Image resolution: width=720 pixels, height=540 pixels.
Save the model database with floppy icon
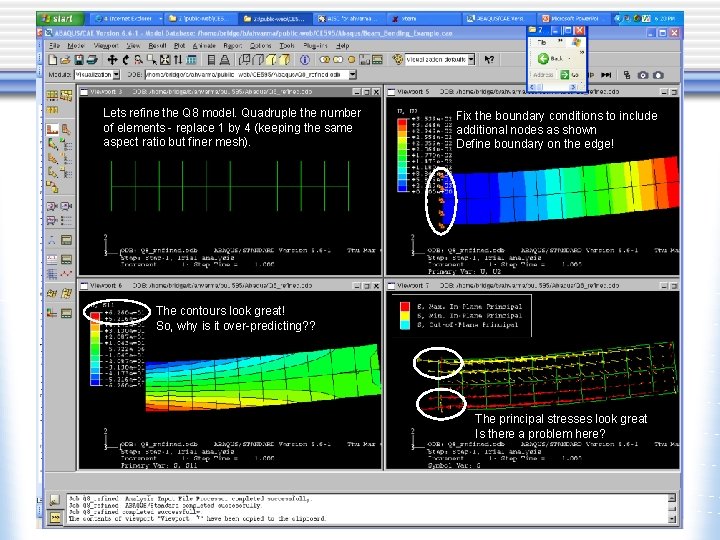(x=79, y=59)
